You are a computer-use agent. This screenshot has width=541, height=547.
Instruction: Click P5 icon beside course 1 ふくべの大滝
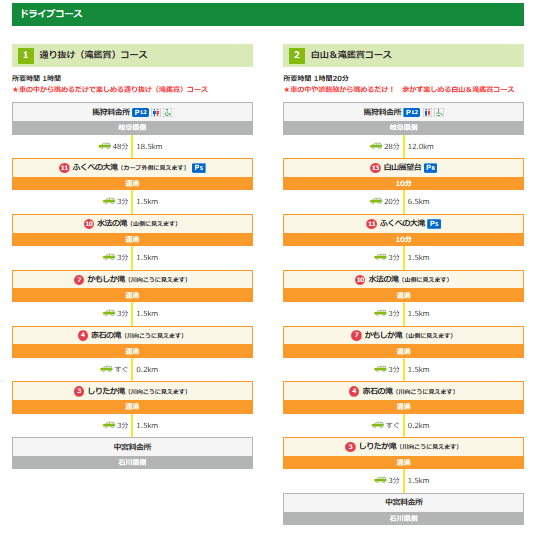pyautogui.click(x=199, y=168)
